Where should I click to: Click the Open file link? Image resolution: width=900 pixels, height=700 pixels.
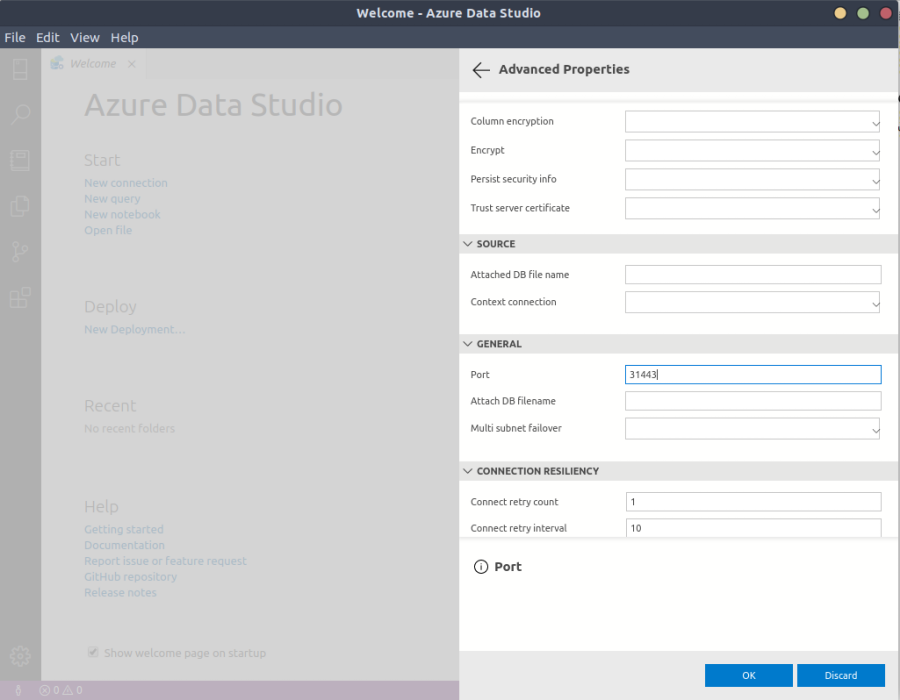108,230
